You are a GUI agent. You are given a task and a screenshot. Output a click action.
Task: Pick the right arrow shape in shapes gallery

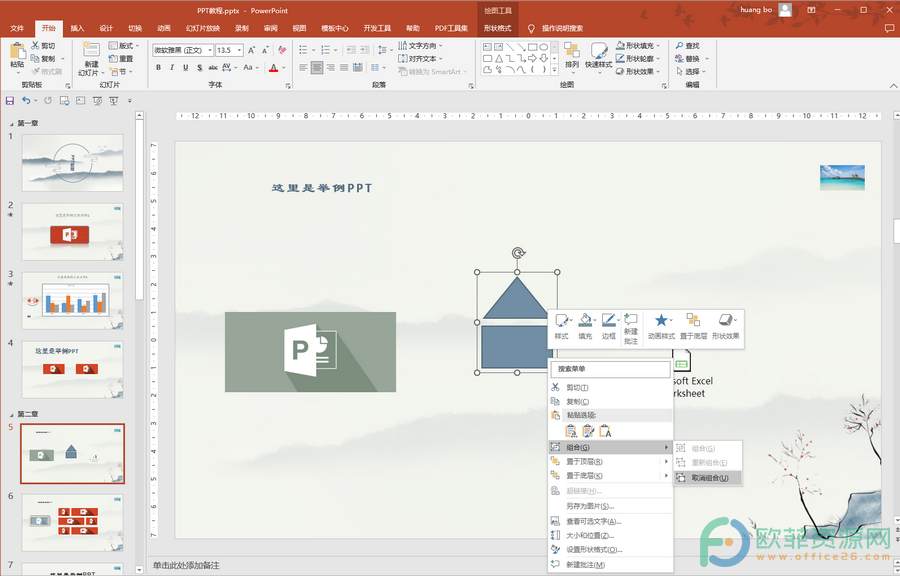(532, 59)
